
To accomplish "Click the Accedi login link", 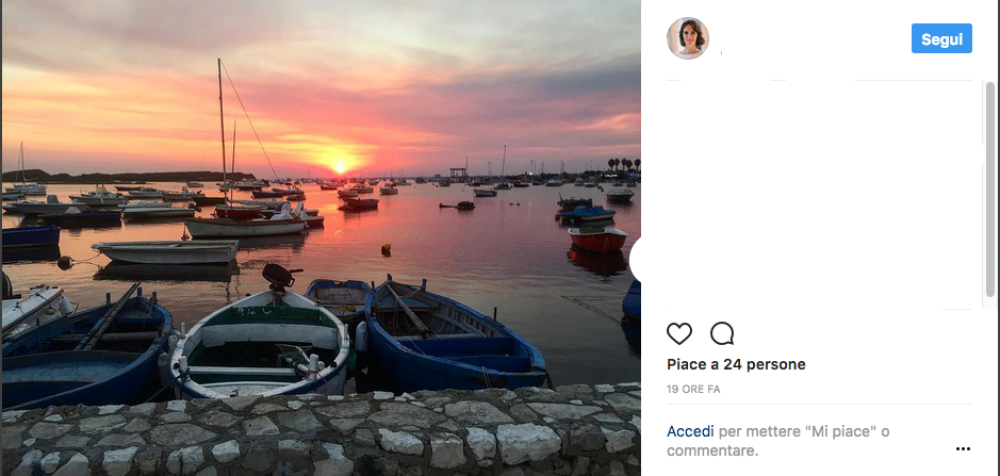I will [690, 431].
